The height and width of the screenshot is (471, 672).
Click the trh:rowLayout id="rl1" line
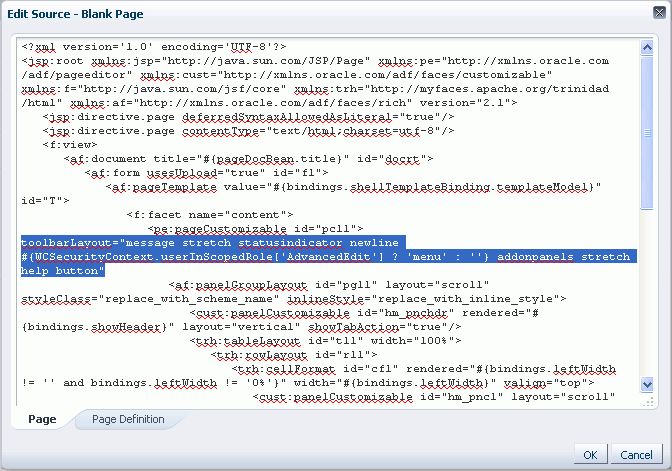pyautogui.click(x=294, y=355)
